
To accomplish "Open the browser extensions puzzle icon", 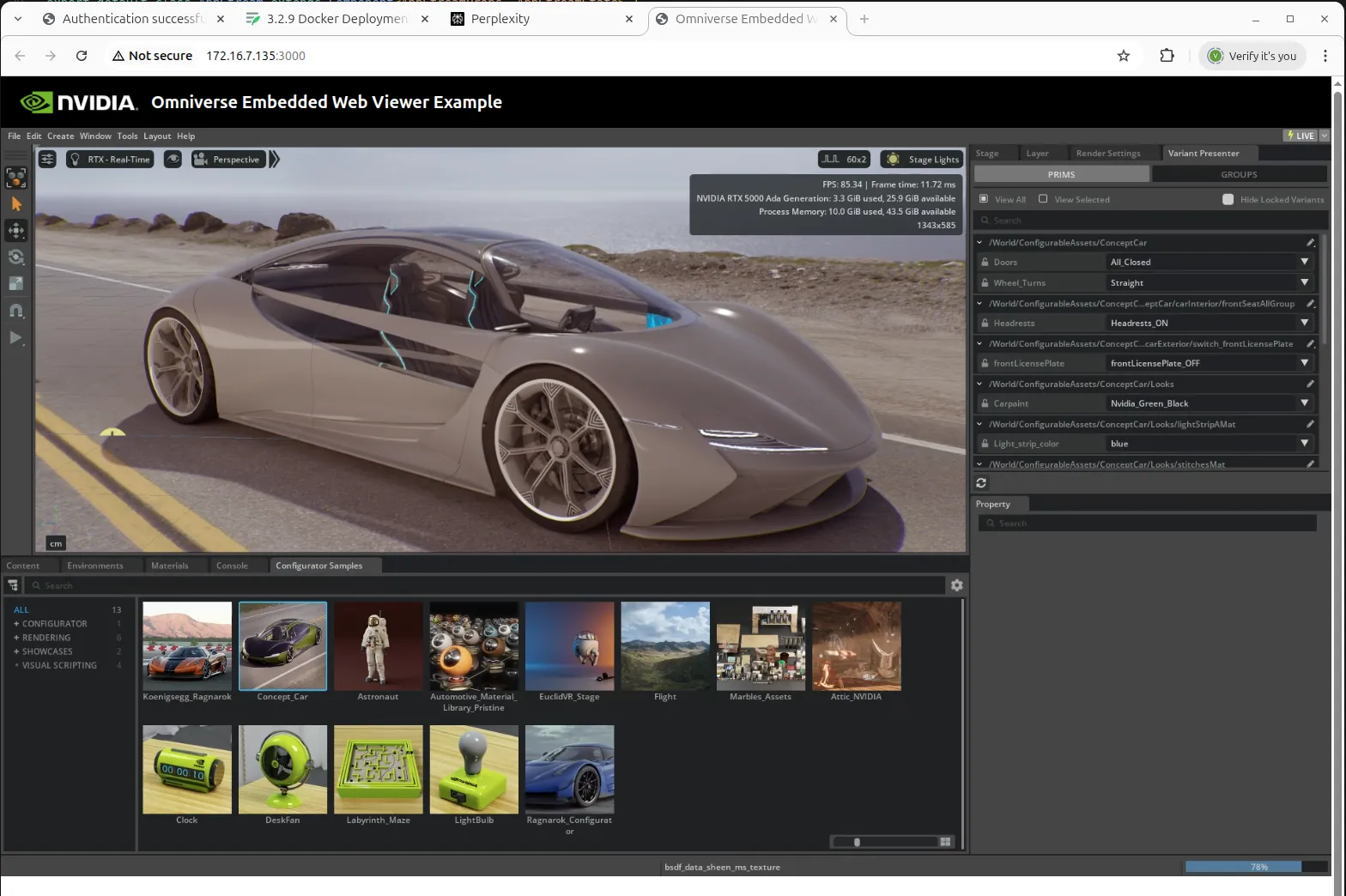I will click(x=1167, y=56).
